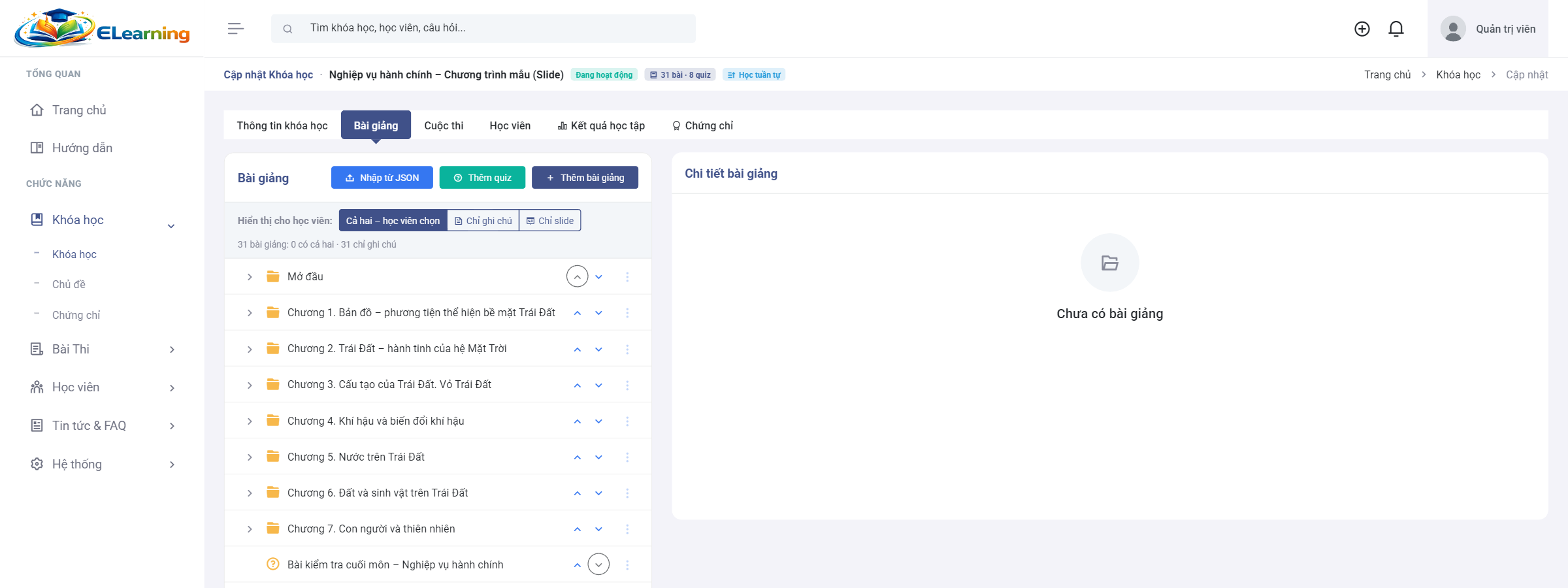Screen dimensions: 1568x588
Task: Switch to the Thông tin khóa học tab
Action: pos(282,125)
